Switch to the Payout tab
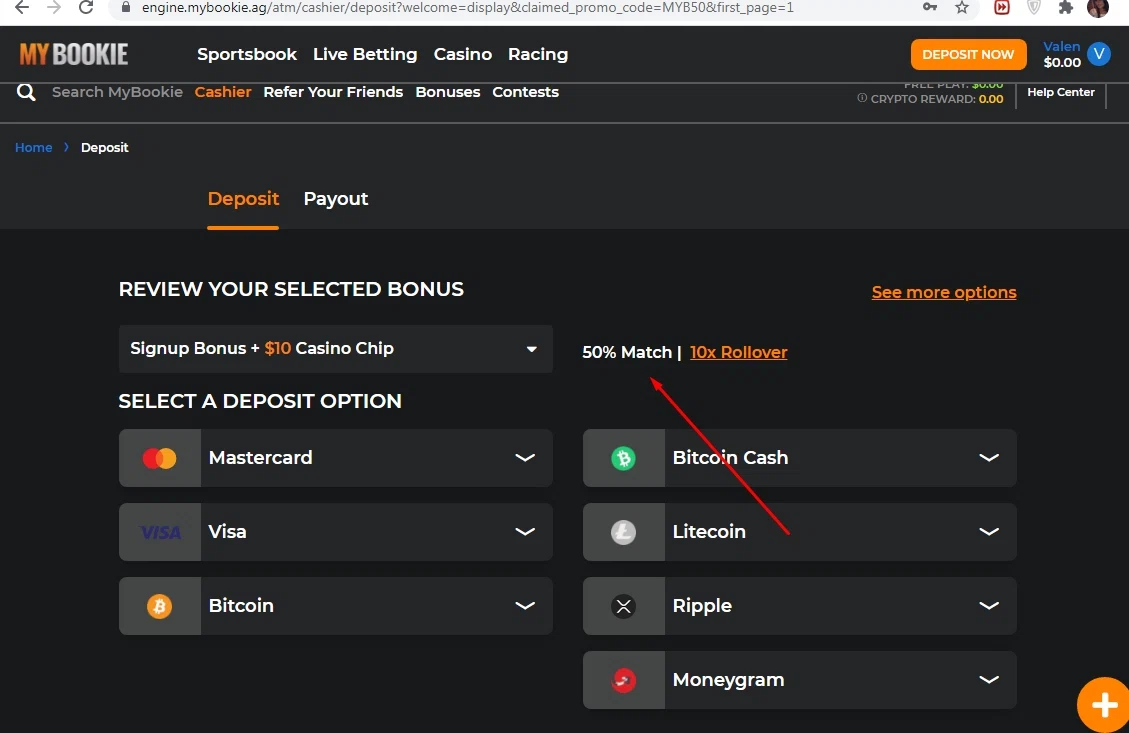This screenshot has height=733, width=1129. click(336, 199)
